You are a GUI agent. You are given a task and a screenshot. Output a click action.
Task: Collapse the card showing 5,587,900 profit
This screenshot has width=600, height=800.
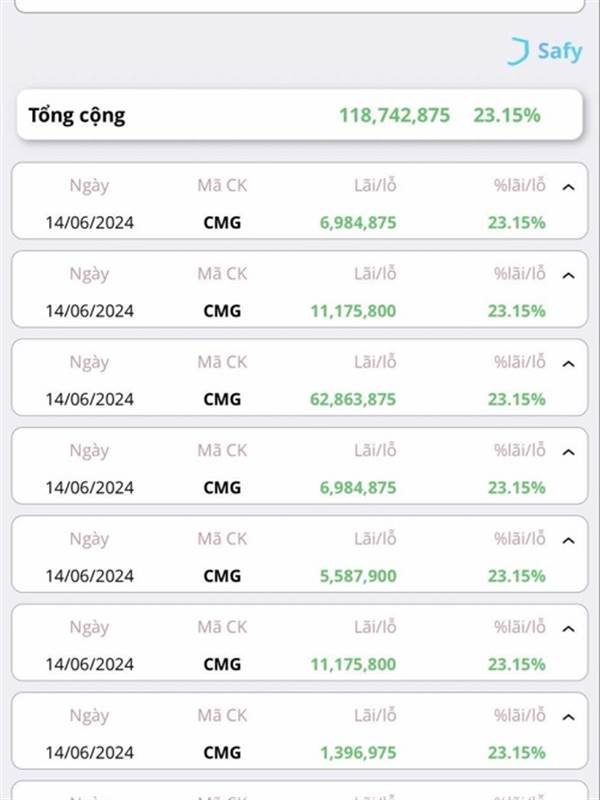[x=568, y=540]
